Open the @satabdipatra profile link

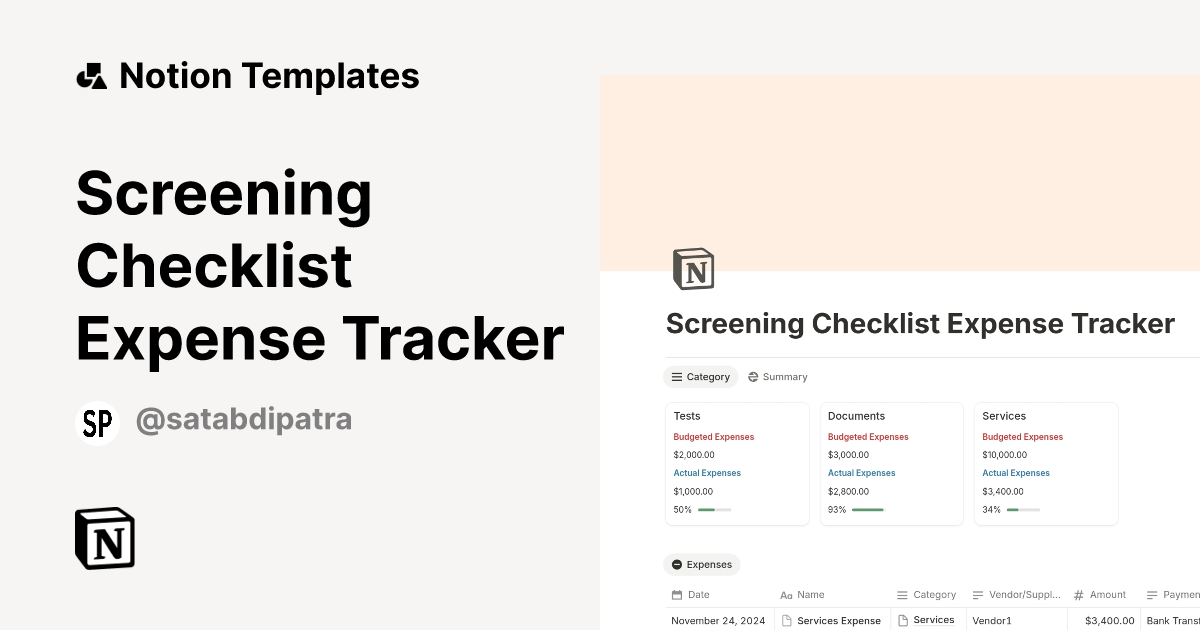click(243, 419)
